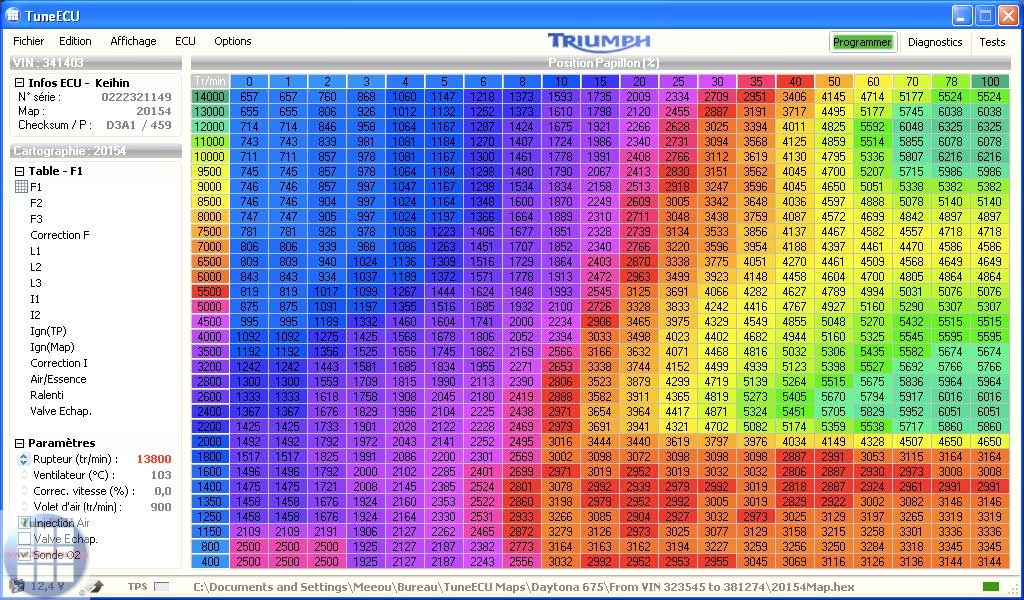
Task: Switch to Diagnostics view
Action: click(x=935, y=42)
